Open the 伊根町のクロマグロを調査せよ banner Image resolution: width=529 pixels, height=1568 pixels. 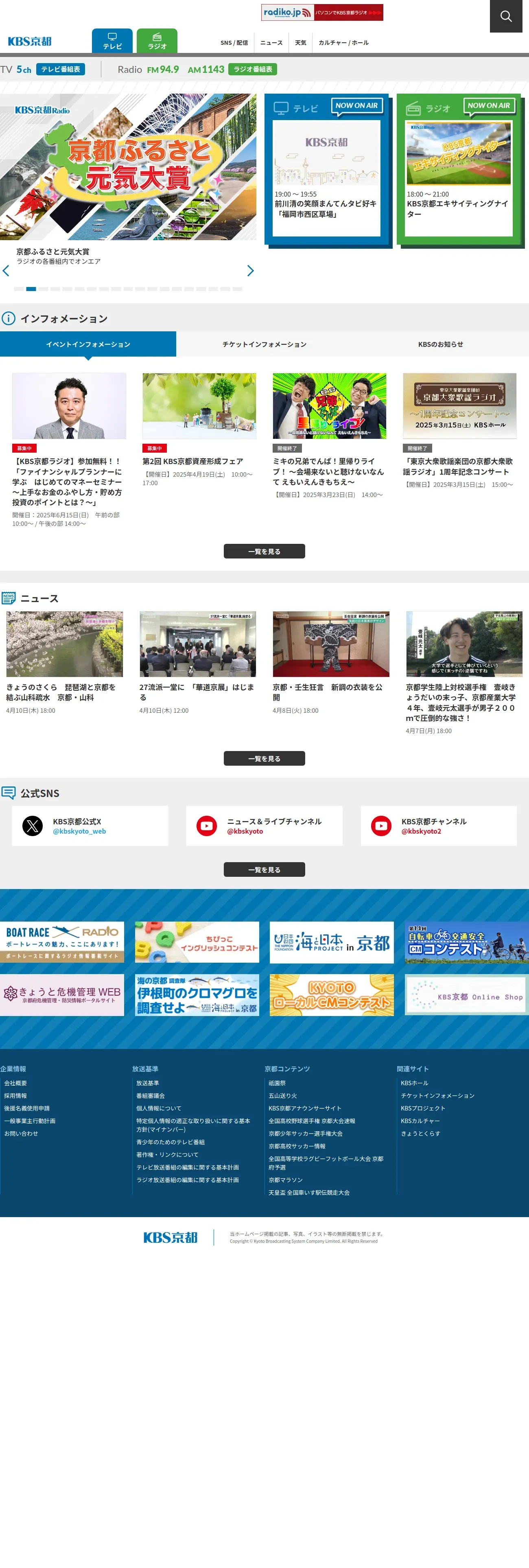tap(197, 995)
